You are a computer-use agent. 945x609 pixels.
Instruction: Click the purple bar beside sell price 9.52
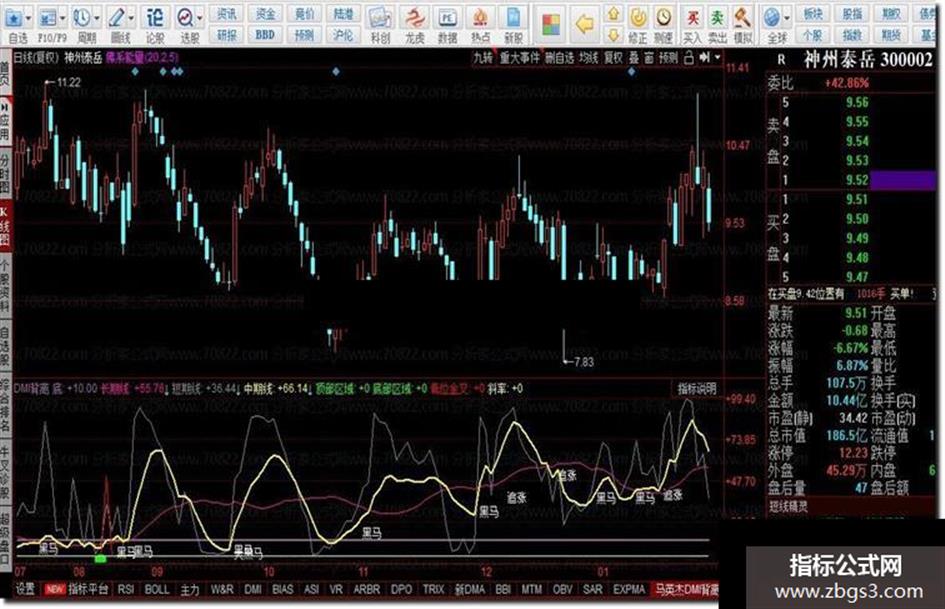[x=903, y=180]
